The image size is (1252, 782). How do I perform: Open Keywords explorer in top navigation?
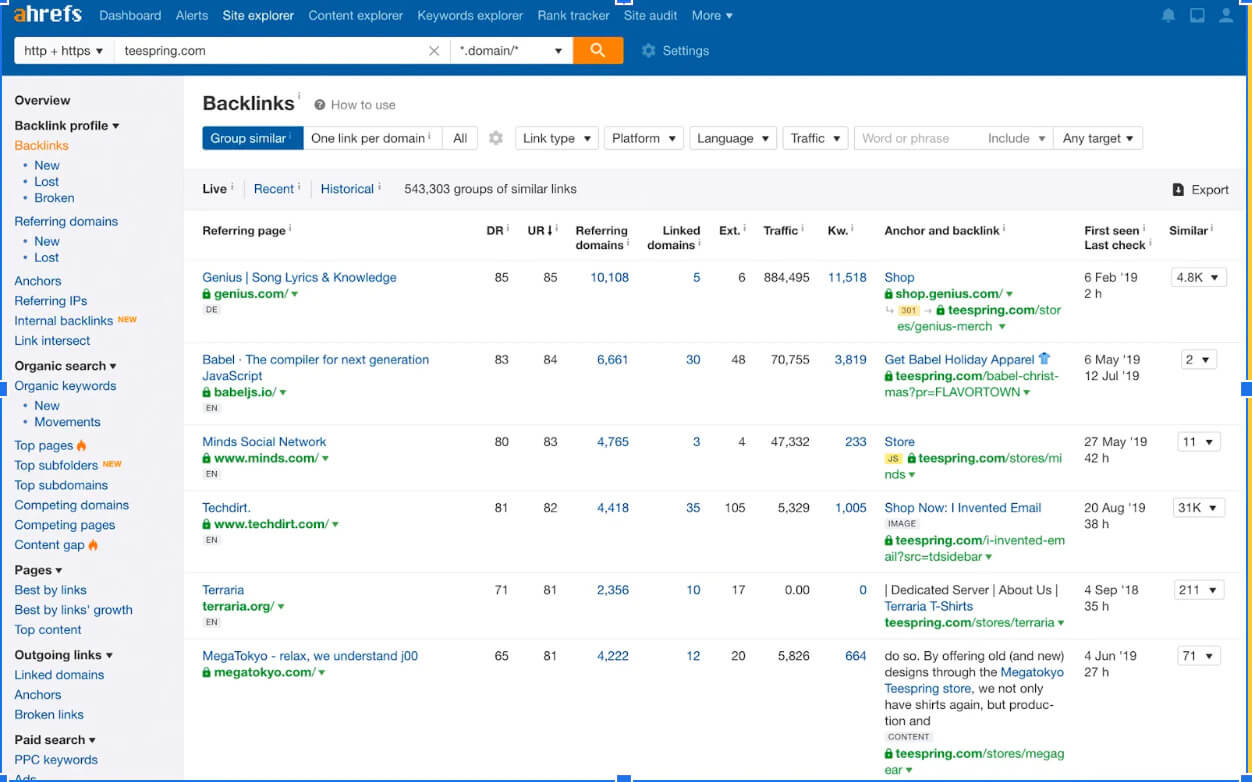[470, 15]
